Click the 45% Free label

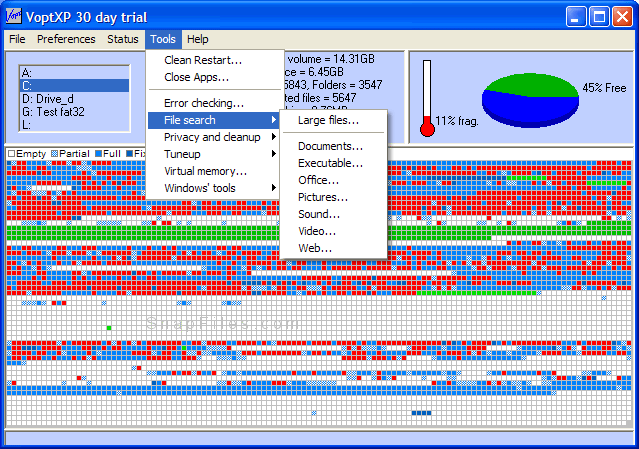click(x=604, y=88)
